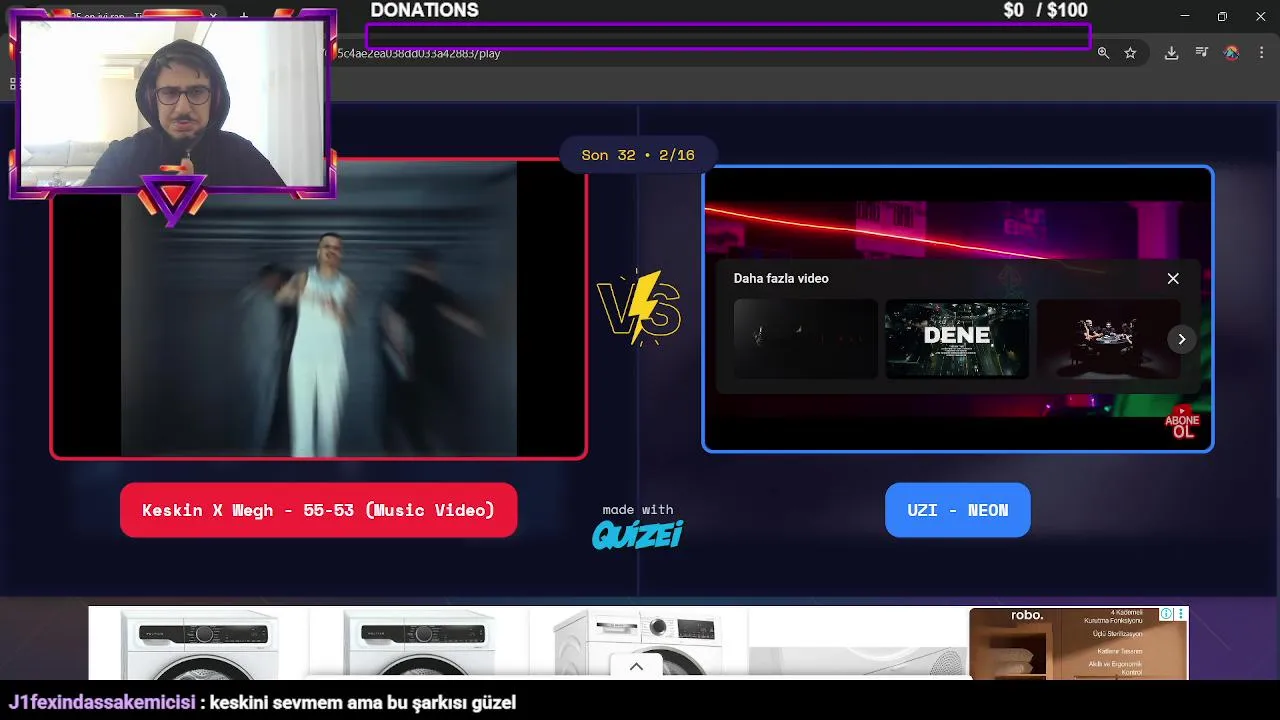
Task: Click the Keskin X Wegh video player
Action: pyautogui.click(x=318, y=309)
